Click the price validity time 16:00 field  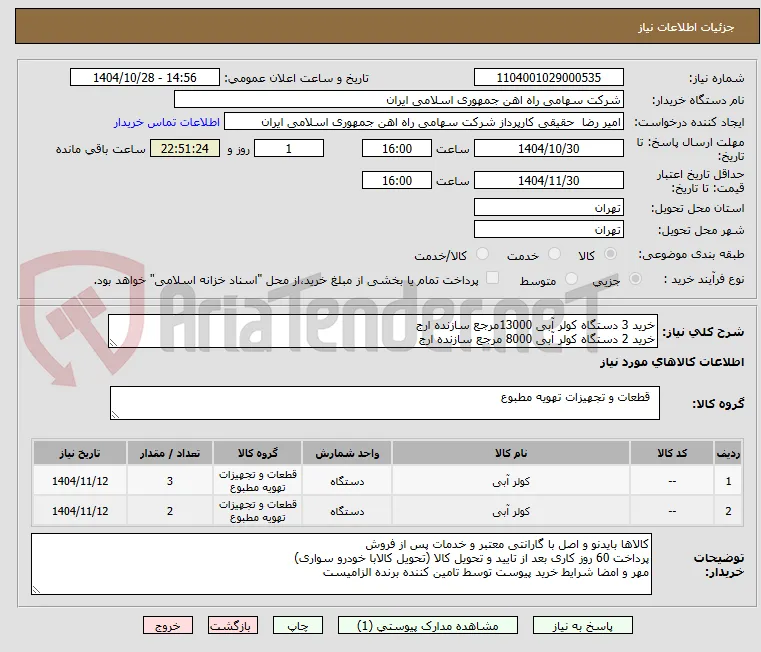pyautogui.click(x=397, y=181)
